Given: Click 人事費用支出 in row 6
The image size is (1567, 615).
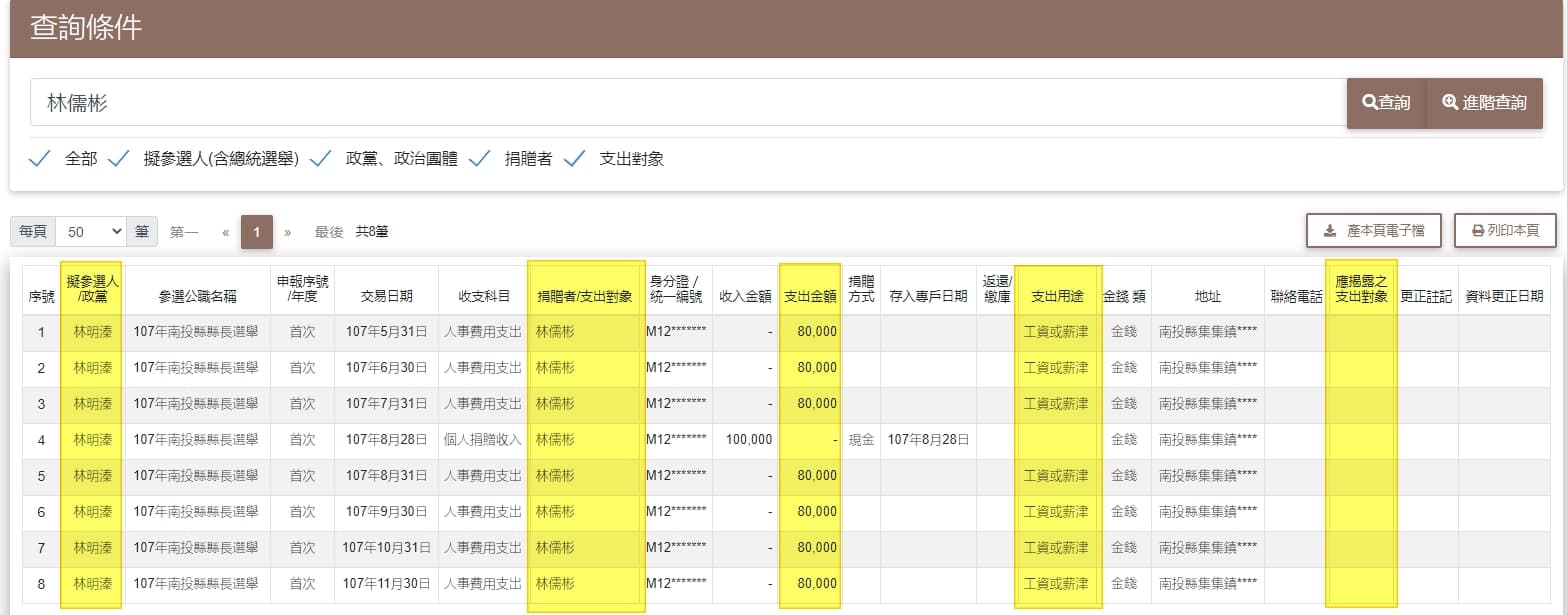Looking at the screenshot, I should 484,512.
